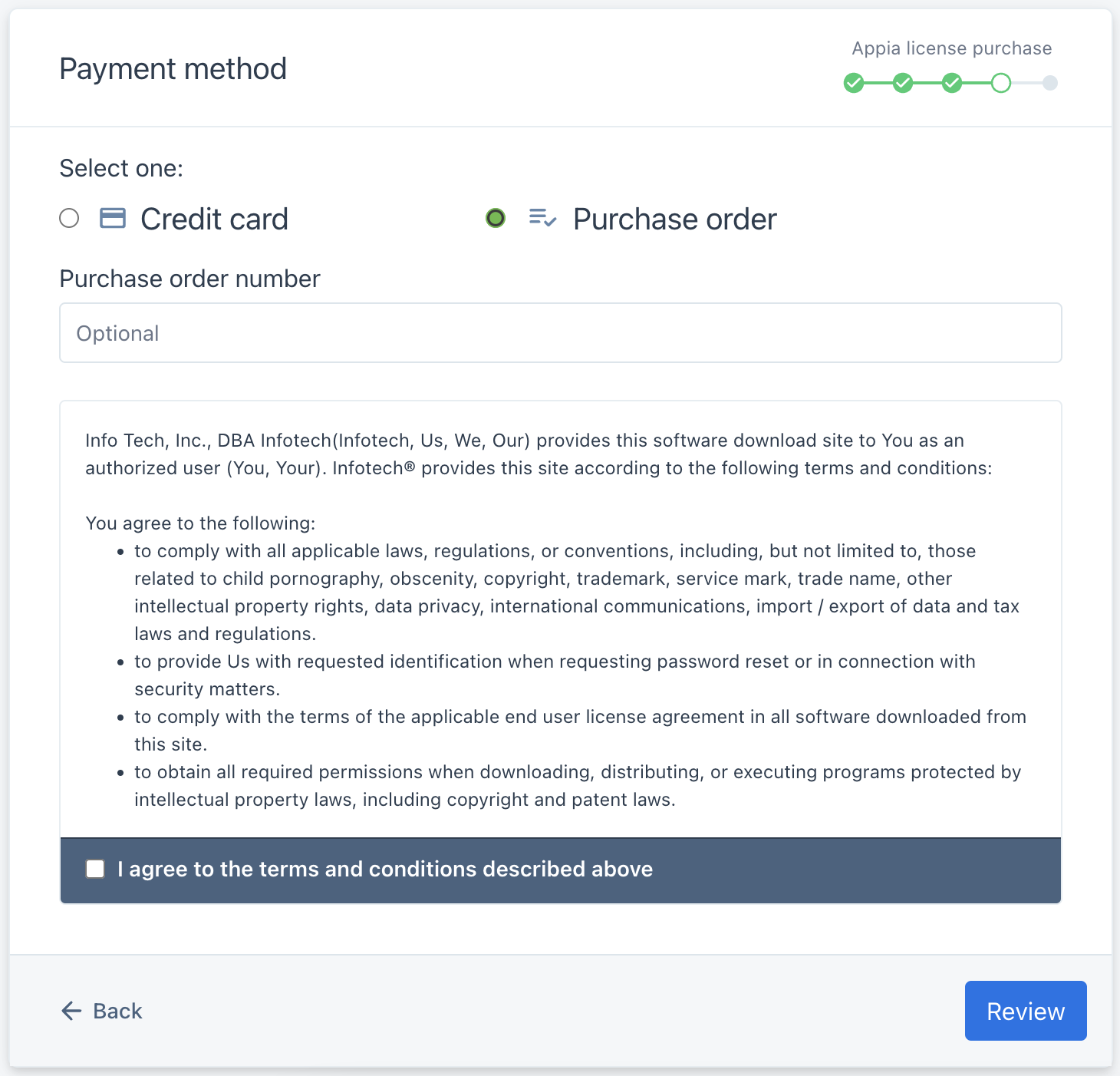This screenshot has height=1076, width=1120.
Task: Click the third completed step checkmark
Action: click(x=952, y=83)
